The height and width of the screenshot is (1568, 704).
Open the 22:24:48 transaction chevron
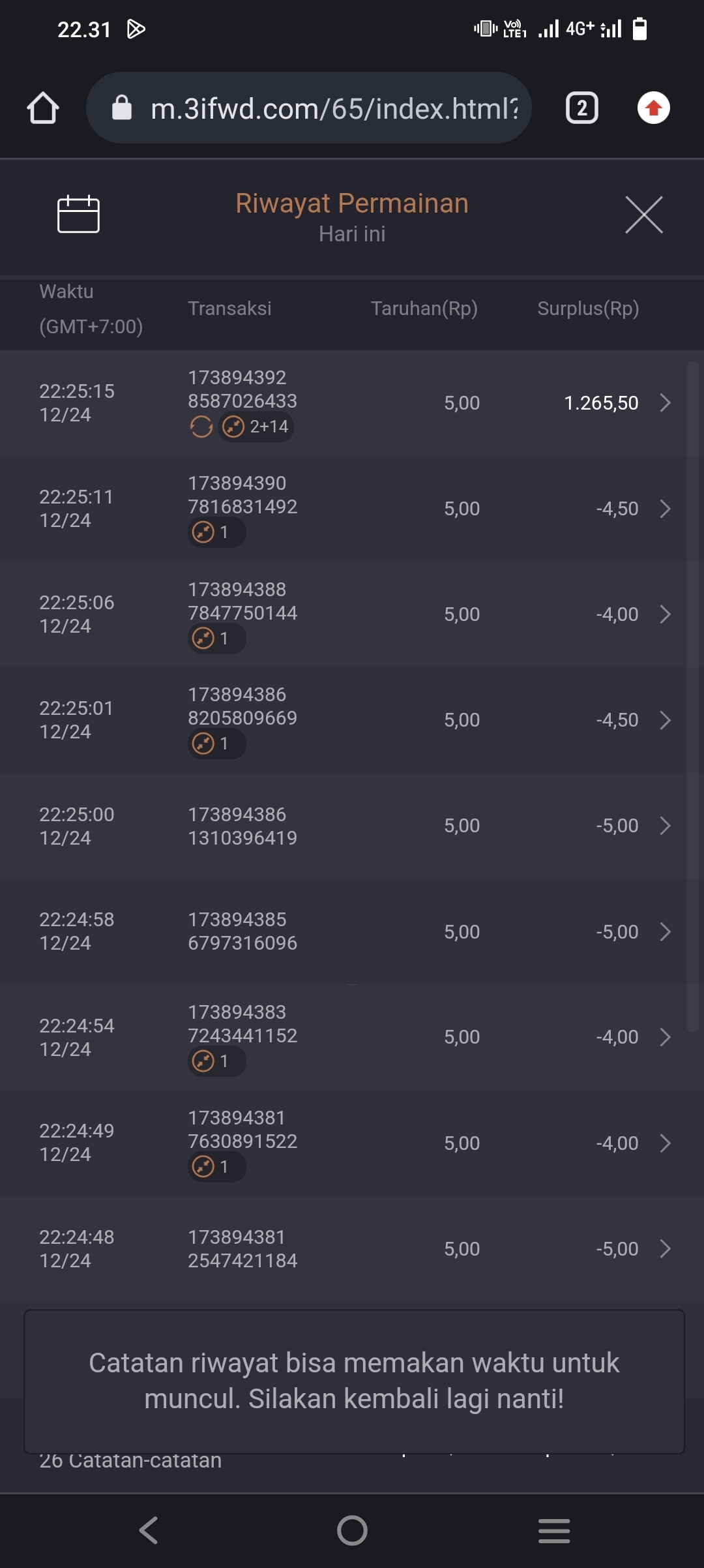click(x=665, y=1248)
